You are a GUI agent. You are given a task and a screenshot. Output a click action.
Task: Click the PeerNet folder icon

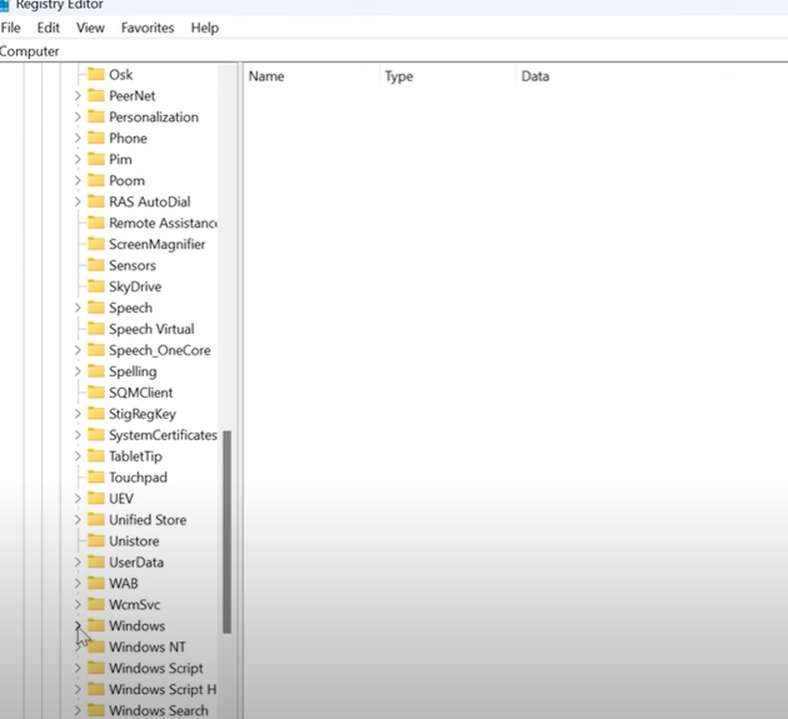coord(95,95)
